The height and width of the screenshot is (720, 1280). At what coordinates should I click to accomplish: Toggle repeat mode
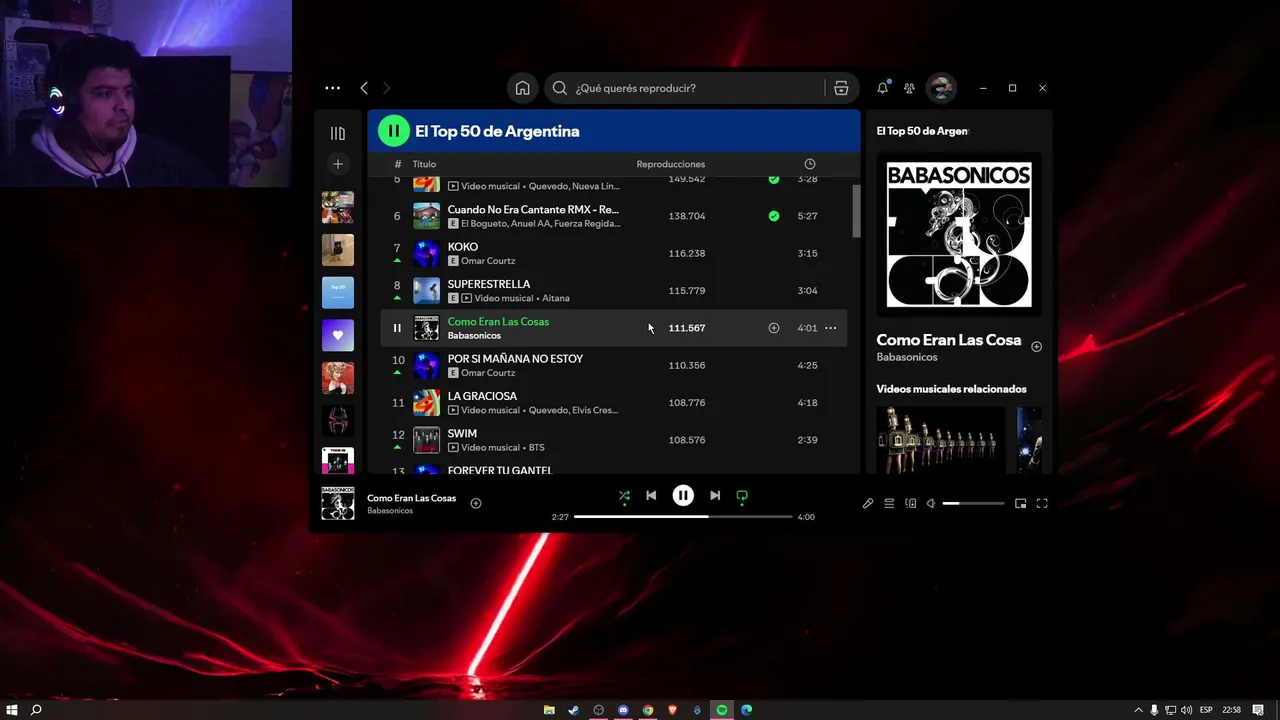click(742, 495)
